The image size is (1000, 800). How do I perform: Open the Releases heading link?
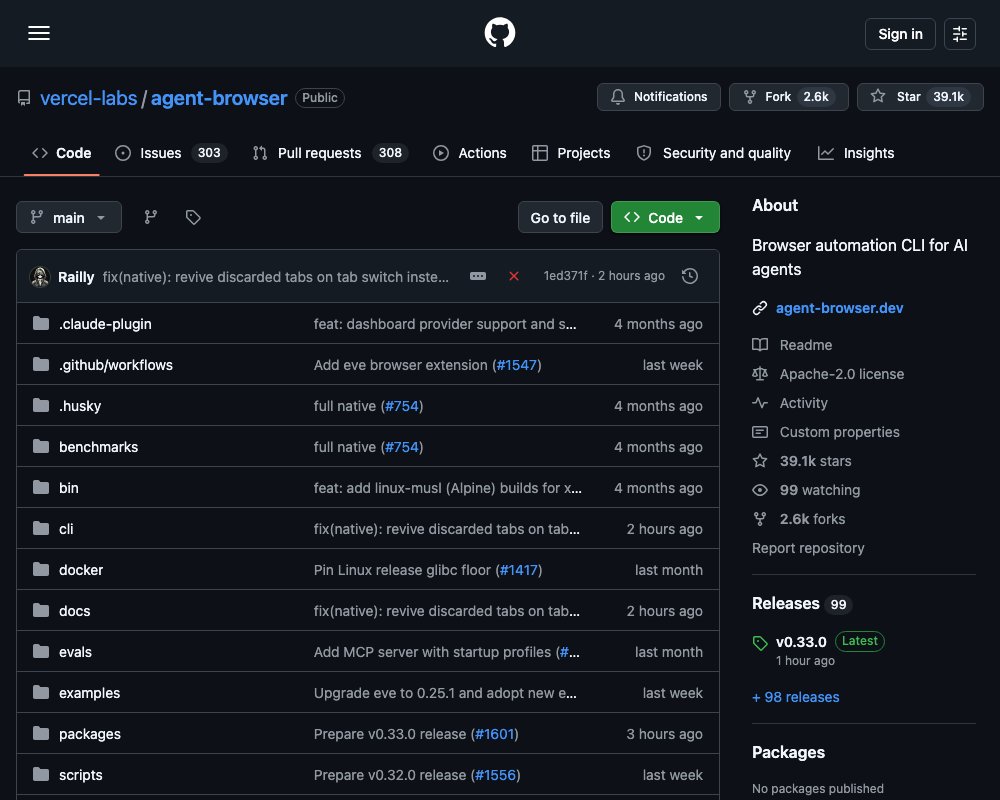pyautogui.click(x=801, y=604)
